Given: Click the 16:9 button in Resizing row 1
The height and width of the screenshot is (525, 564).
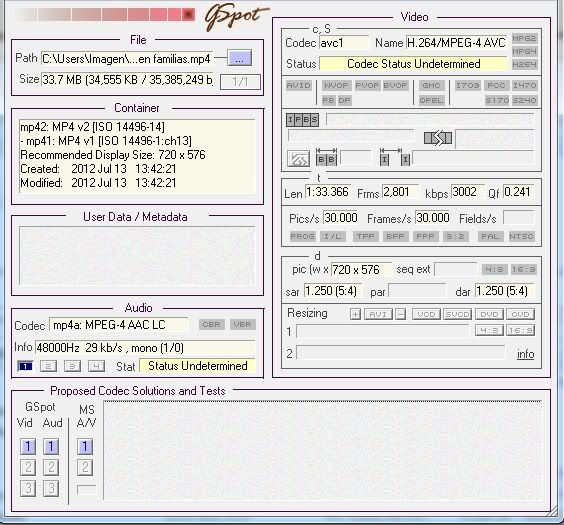Looking at the screenshot, I should click(520, 330).
